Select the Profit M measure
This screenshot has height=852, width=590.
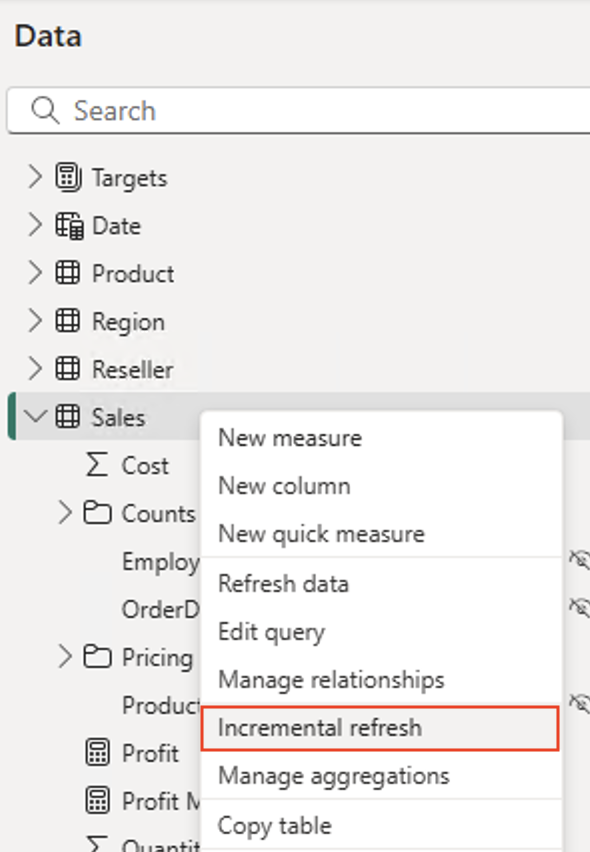(x=161, y=801)
